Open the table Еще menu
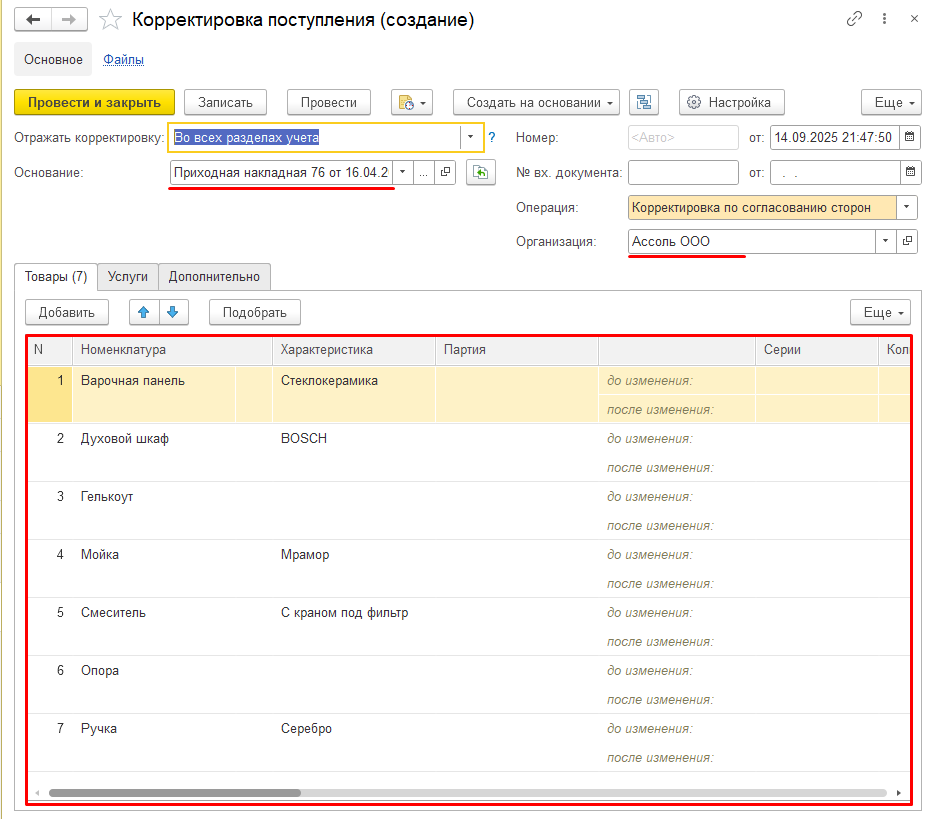The width and height of the screenshot is (935, 819). coord(880,312)
